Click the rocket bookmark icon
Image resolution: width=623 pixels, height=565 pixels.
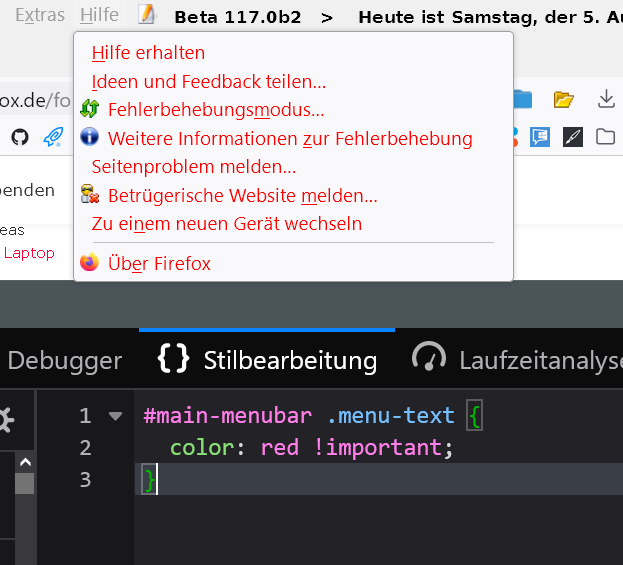tap(52, 137)
